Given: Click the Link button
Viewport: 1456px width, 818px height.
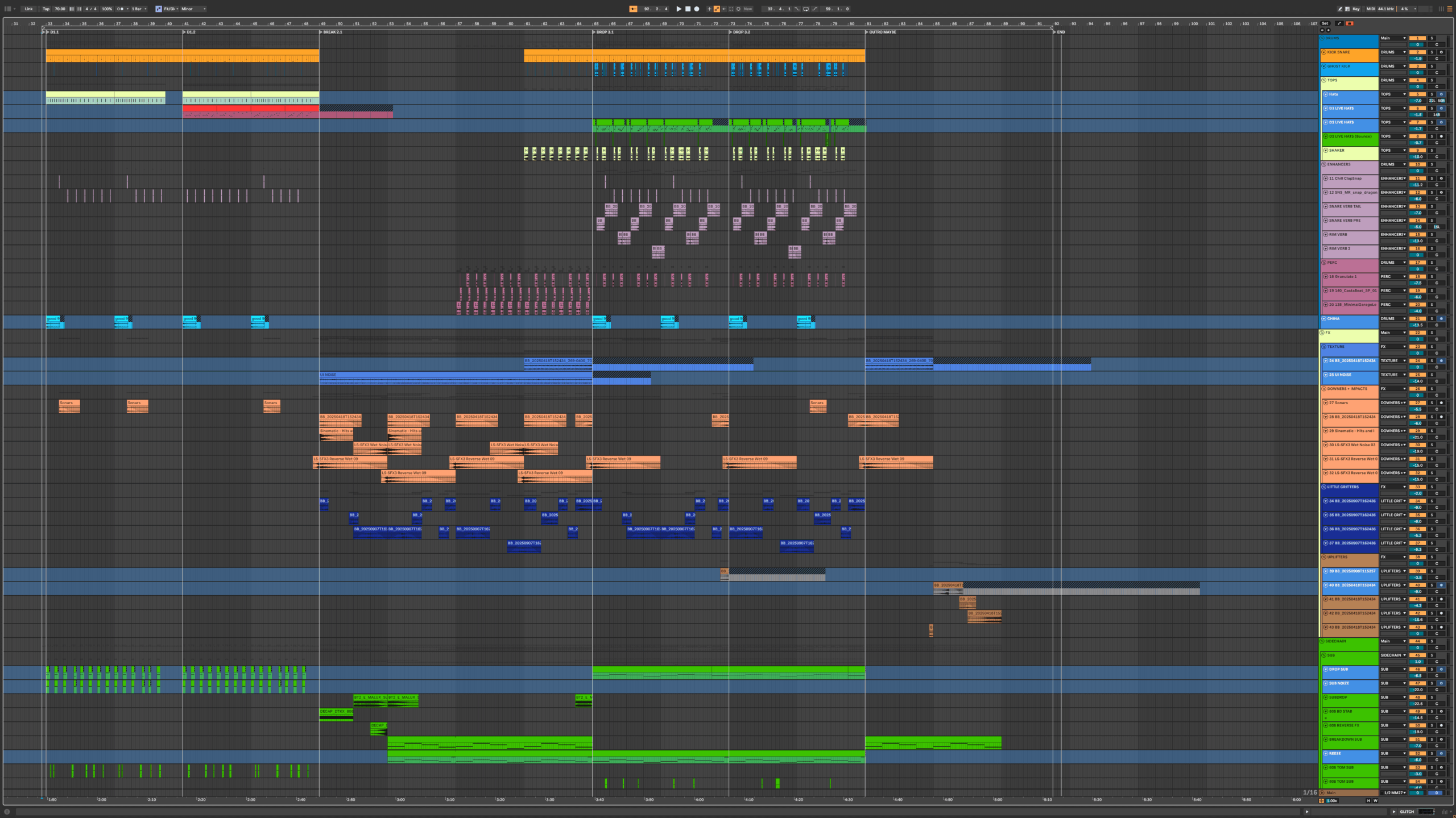Looking at the screenshot, I should coord(28,9).
